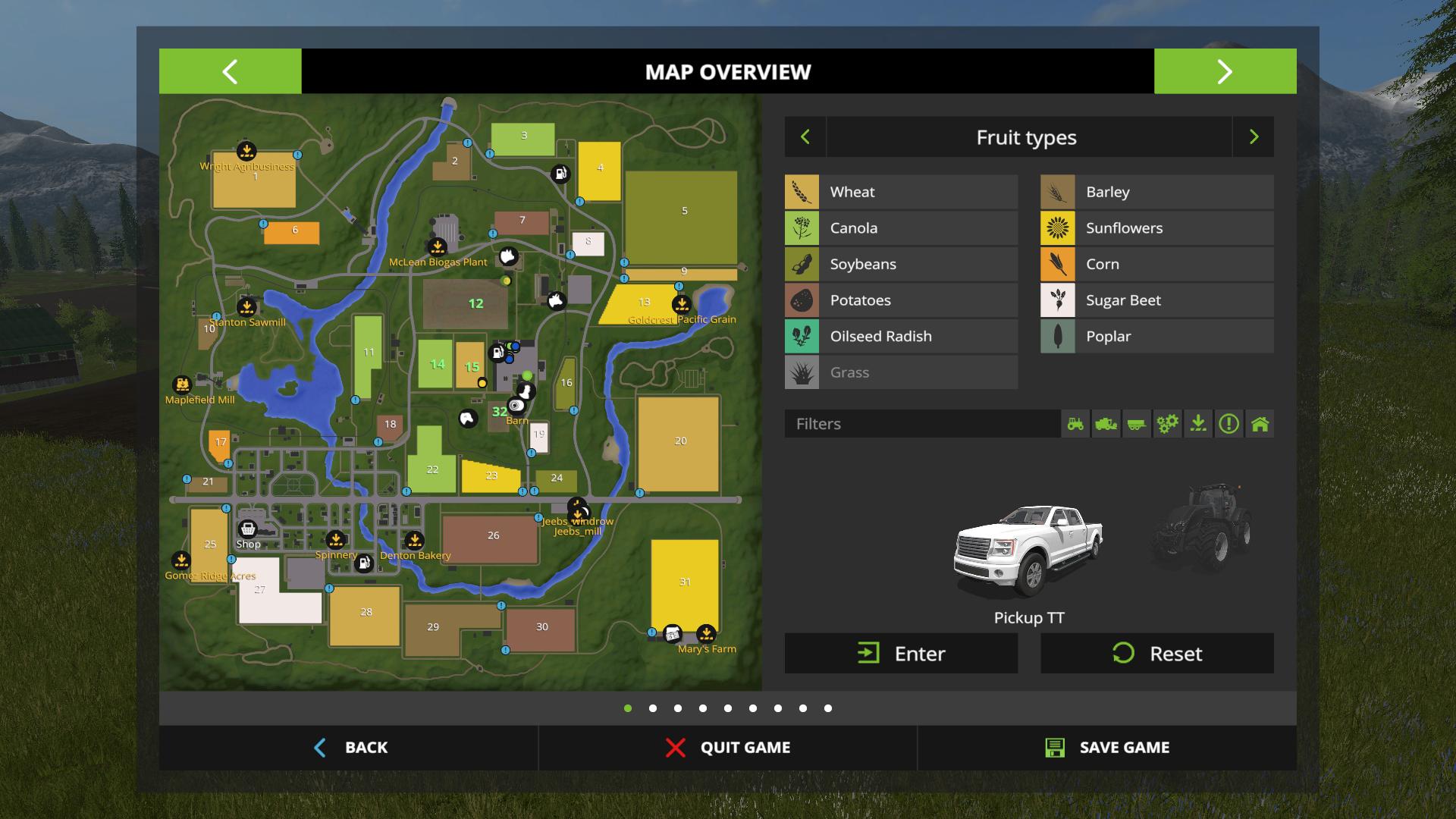Viewport: 1456px width, 819px height.
Task: Click the exclamation missions filter icon
Action: pos(1228,424)
